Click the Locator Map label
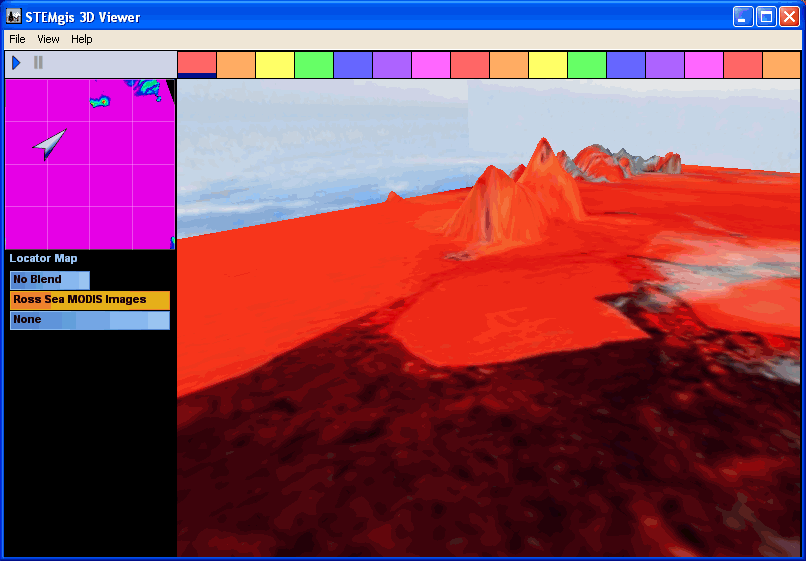This screenshot has width=806, height=561. point(43,259)
